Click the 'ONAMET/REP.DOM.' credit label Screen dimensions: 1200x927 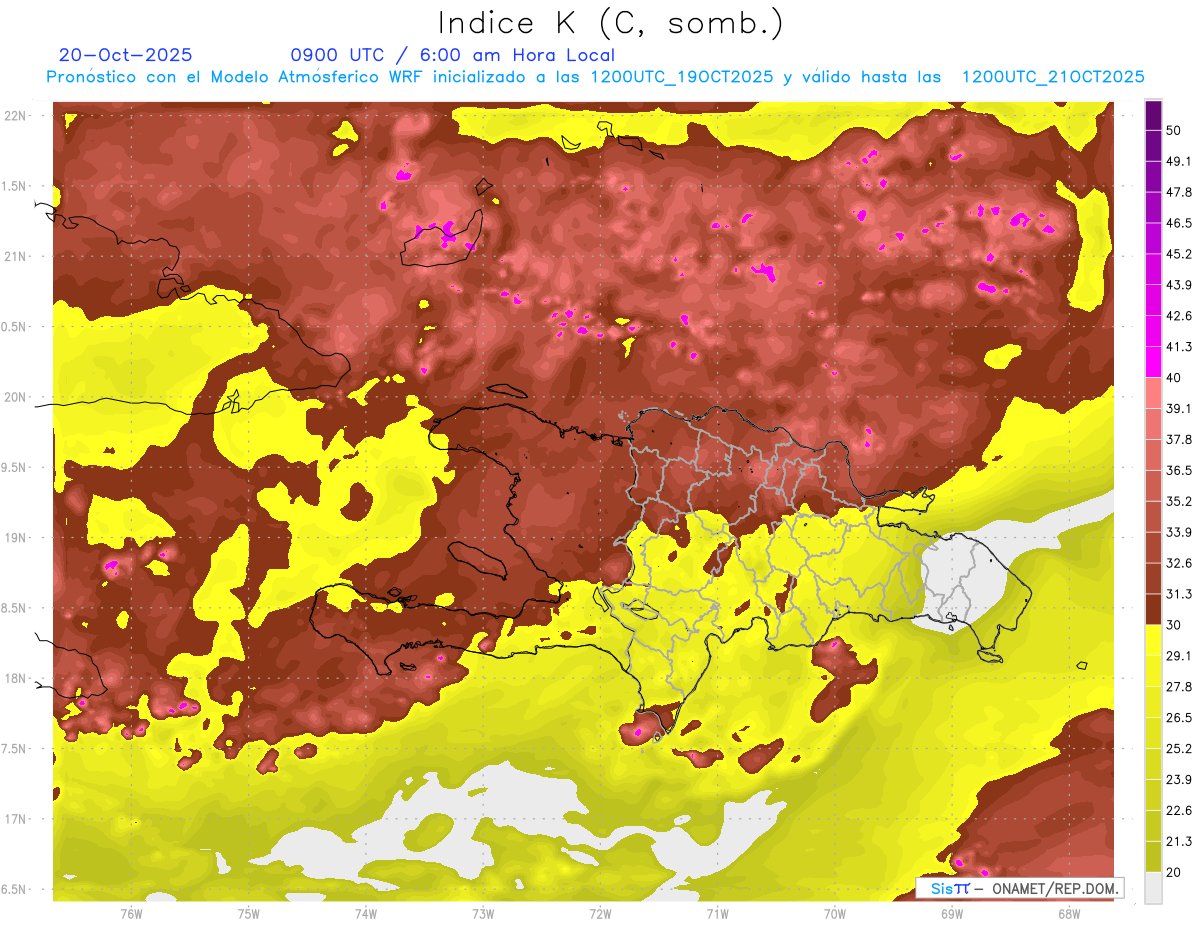click(1055, 888)
